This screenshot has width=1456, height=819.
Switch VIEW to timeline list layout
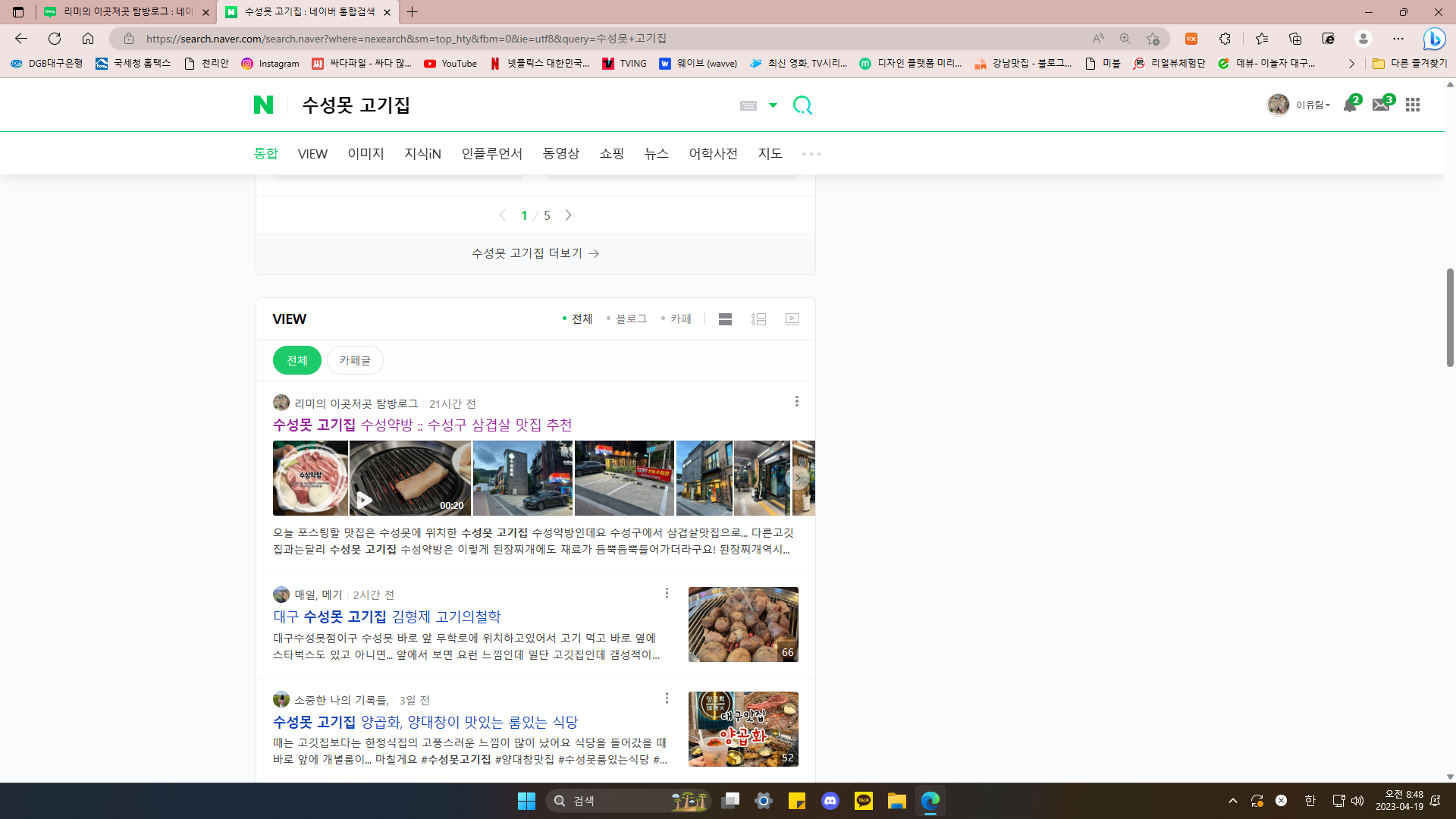(x=758, y=319)
